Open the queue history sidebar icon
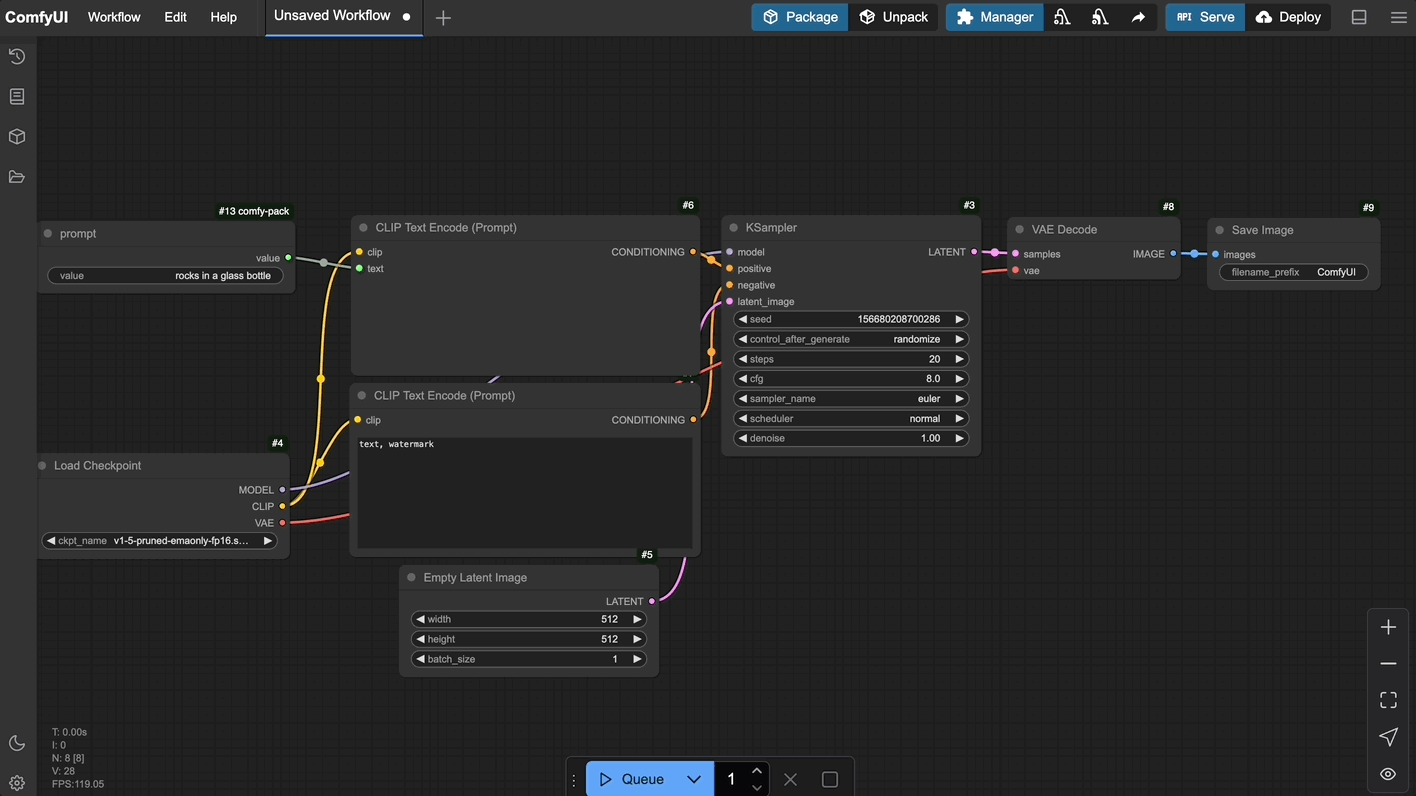Screen dimensions: 1416x796 point(17,57)
